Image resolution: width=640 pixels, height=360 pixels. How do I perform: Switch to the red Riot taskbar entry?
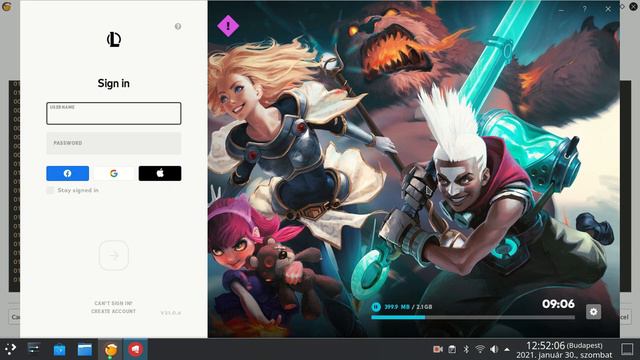[136, 350]
